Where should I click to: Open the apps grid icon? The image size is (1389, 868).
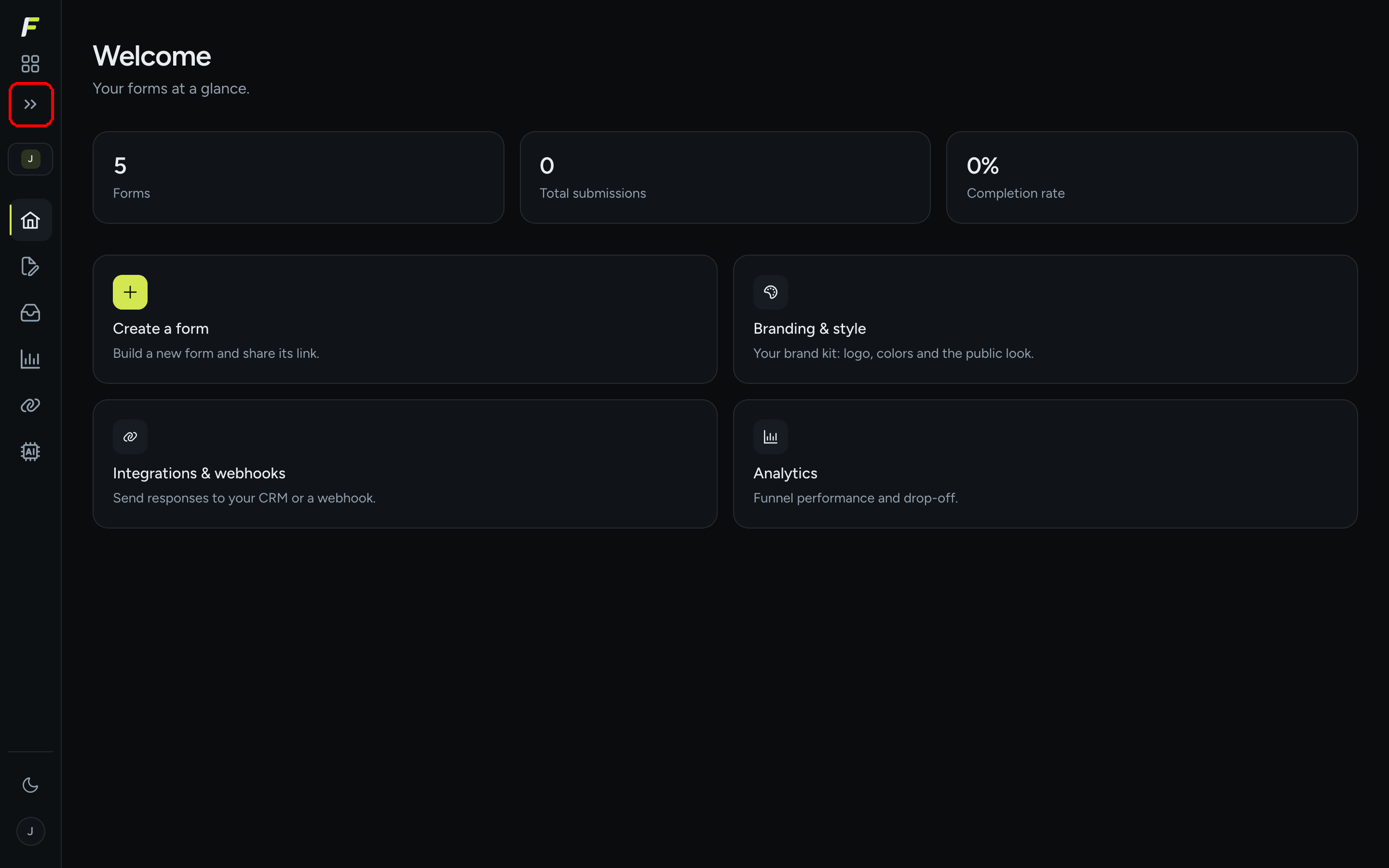tap(30, 64)
